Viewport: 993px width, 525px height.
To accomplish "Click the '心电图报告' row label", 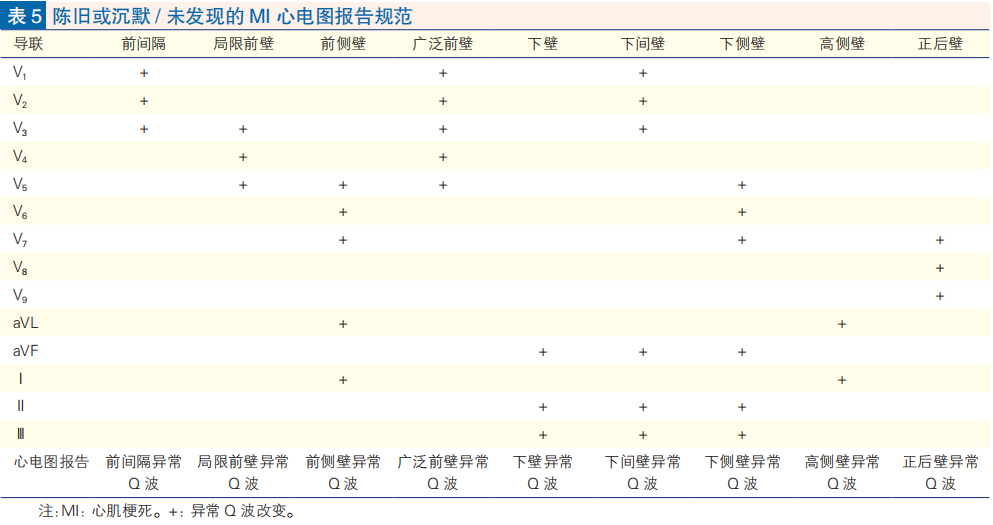I will pos(50,463).
